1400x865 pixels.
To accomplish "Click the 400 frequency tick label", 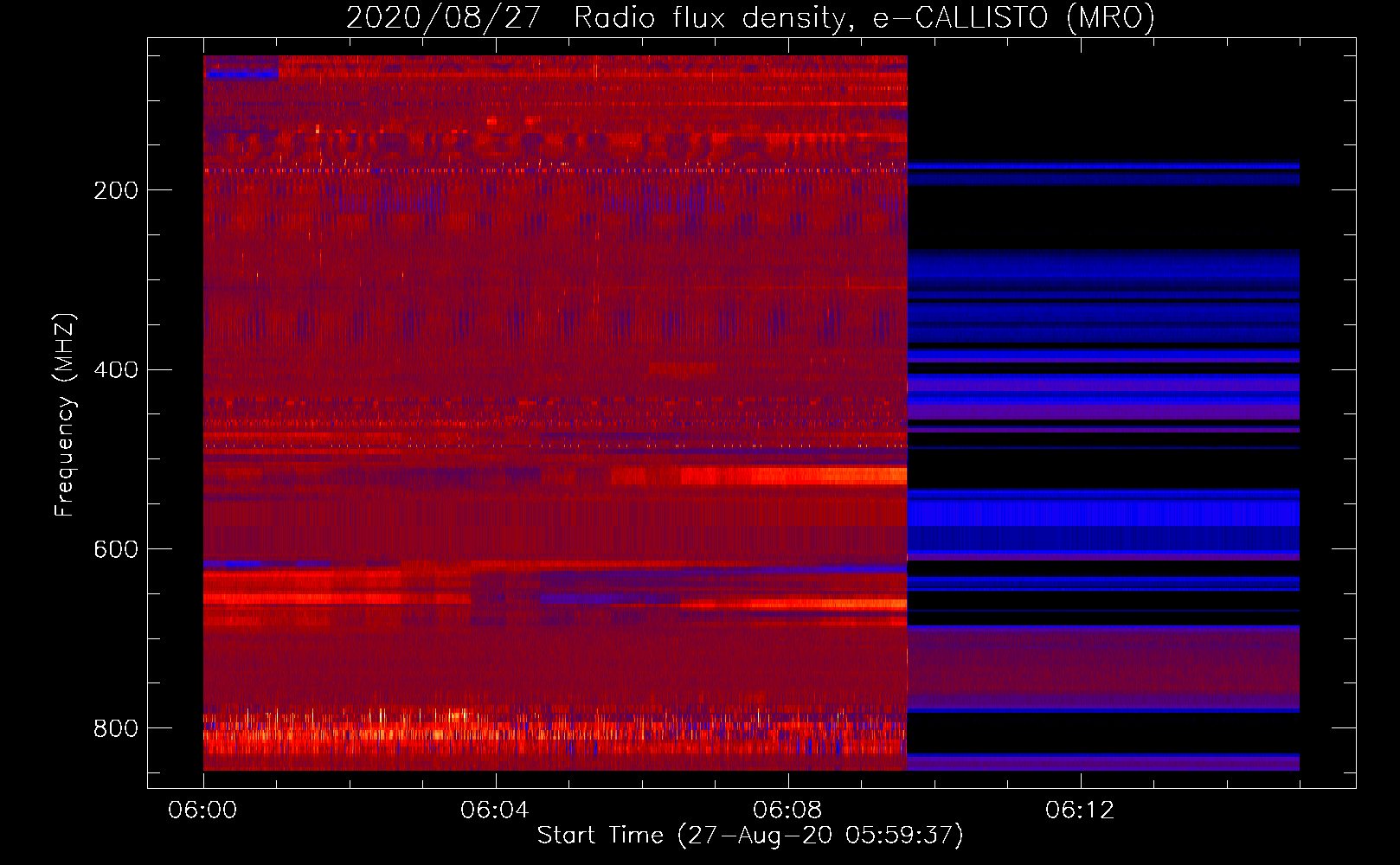I will coord(116,370).
